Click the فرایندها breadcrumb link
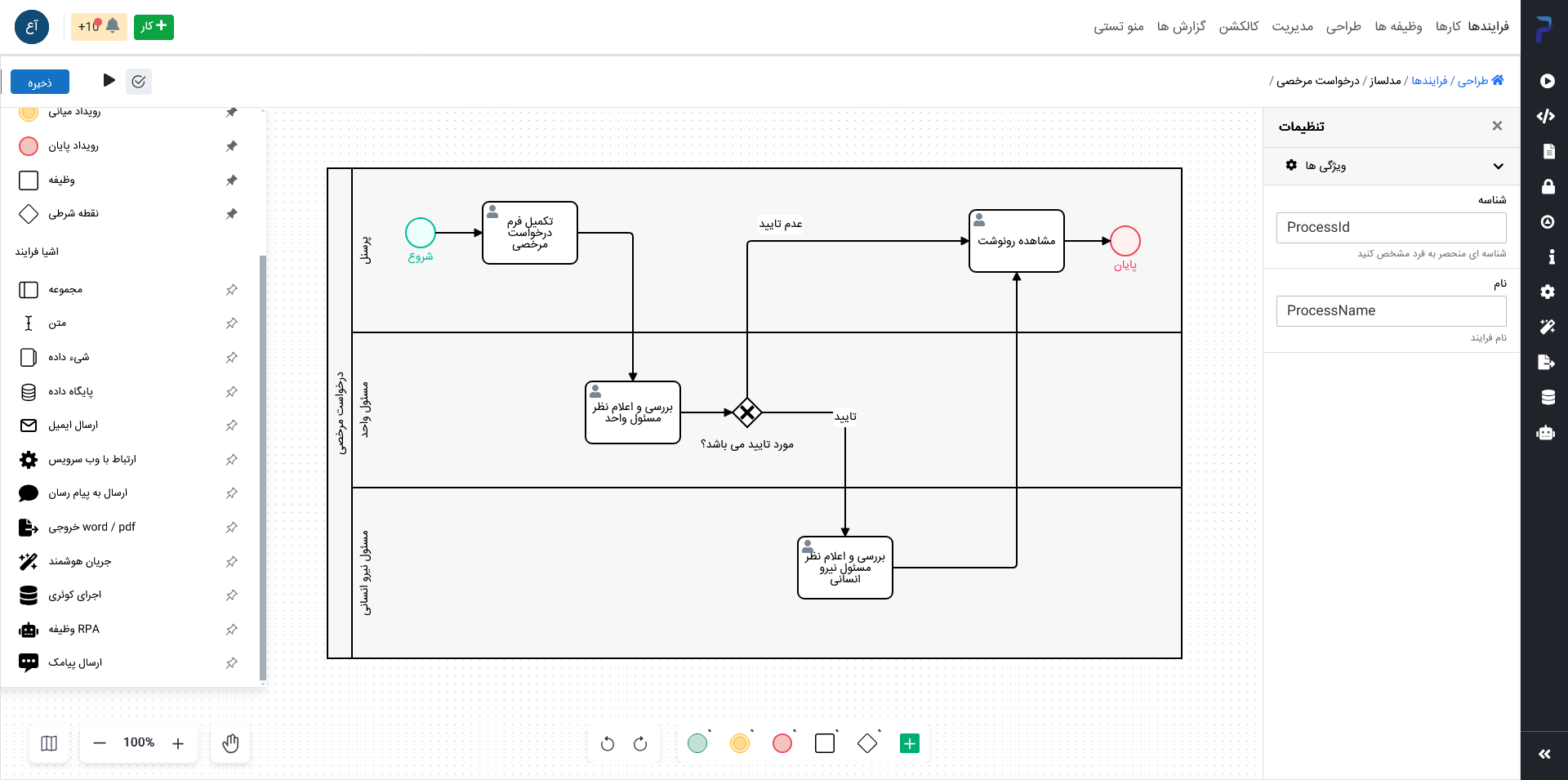The image size is (1568, 780). (1429, 81)
